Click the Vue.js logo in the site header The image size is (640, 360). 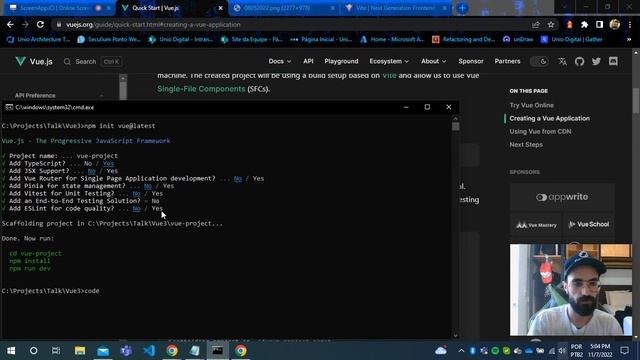click(33, 62)
